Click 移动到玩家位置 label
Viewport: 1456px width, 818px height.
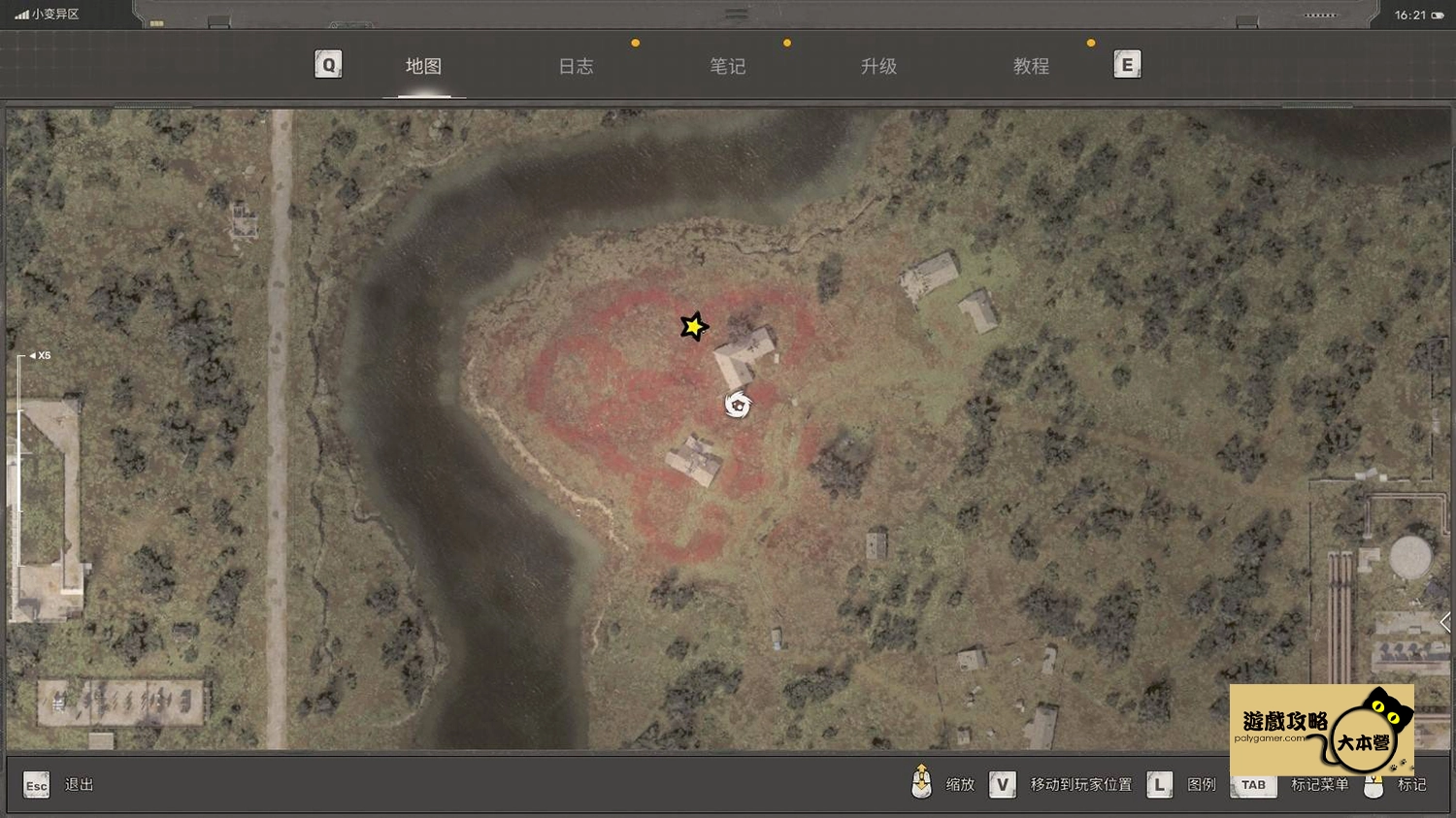pyautogui.click(x=1081, y=784)
